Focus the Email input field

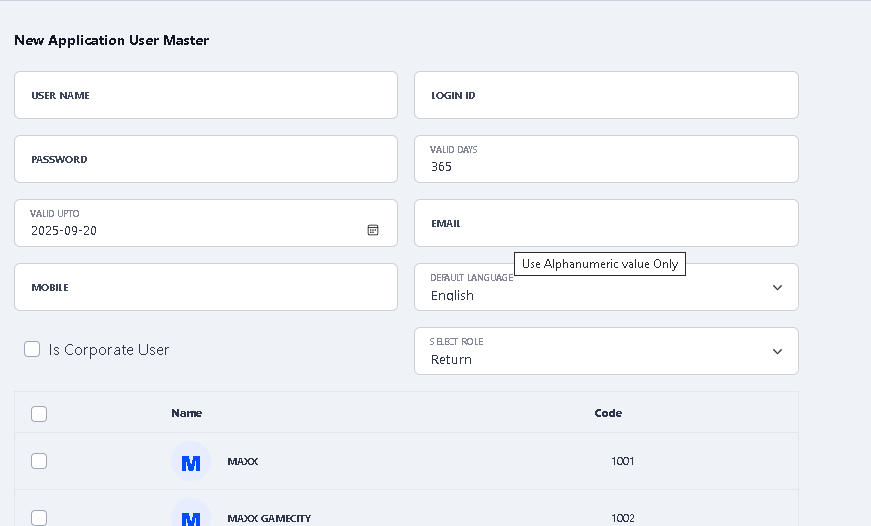click(606, 223)
